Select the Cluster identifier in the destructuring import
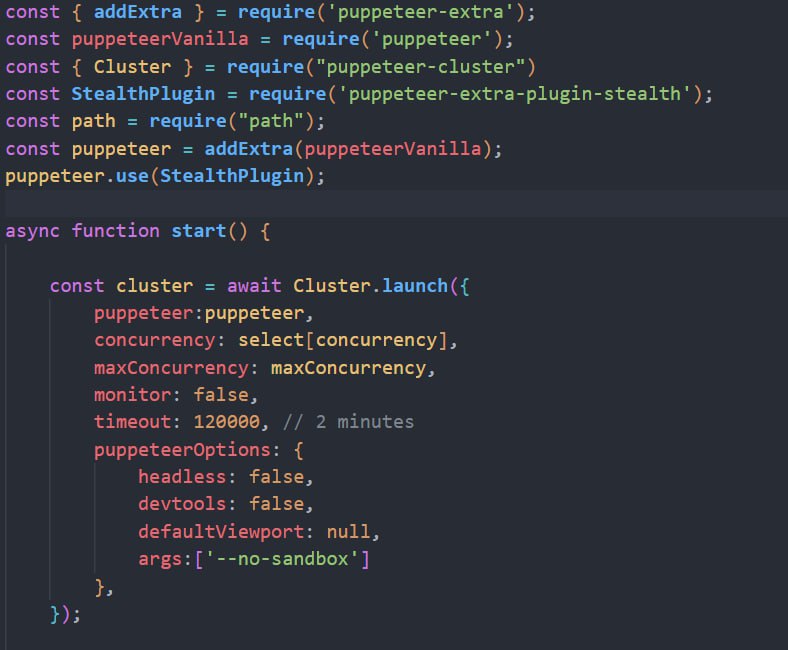The height and width of the screenshot is (650, 788). point(133,67)
